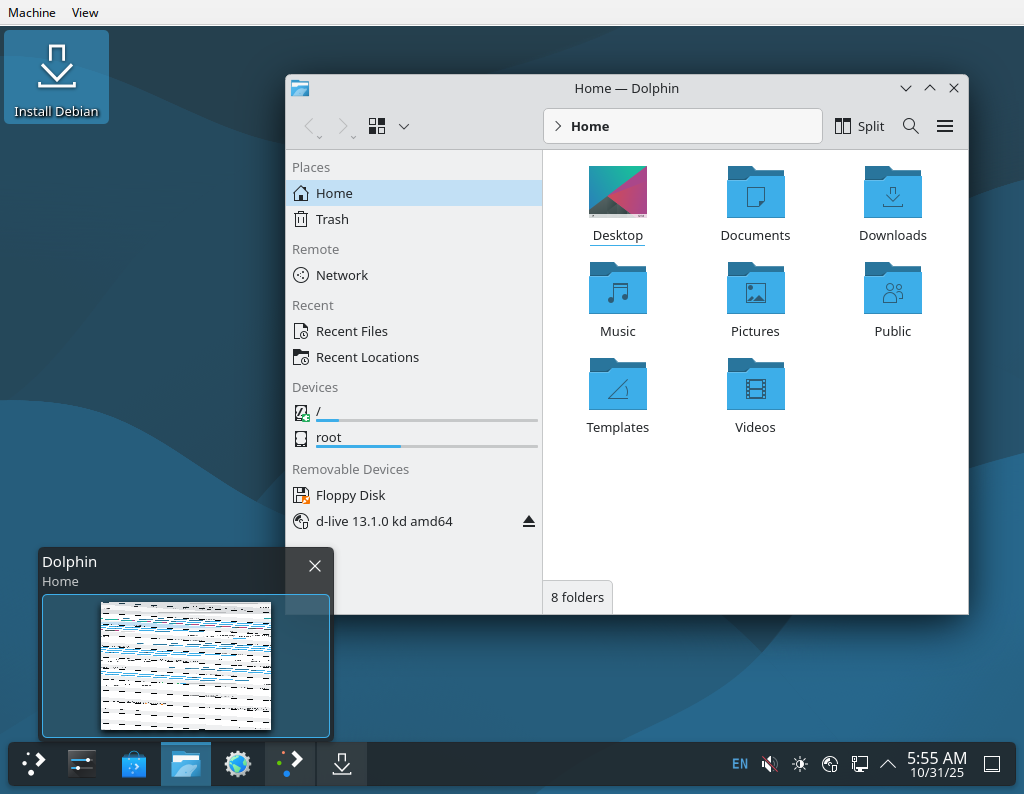Toggle EN keyboard layout indicator
The height and width of the screenshot is (794, 1024).
pos(739,764)
